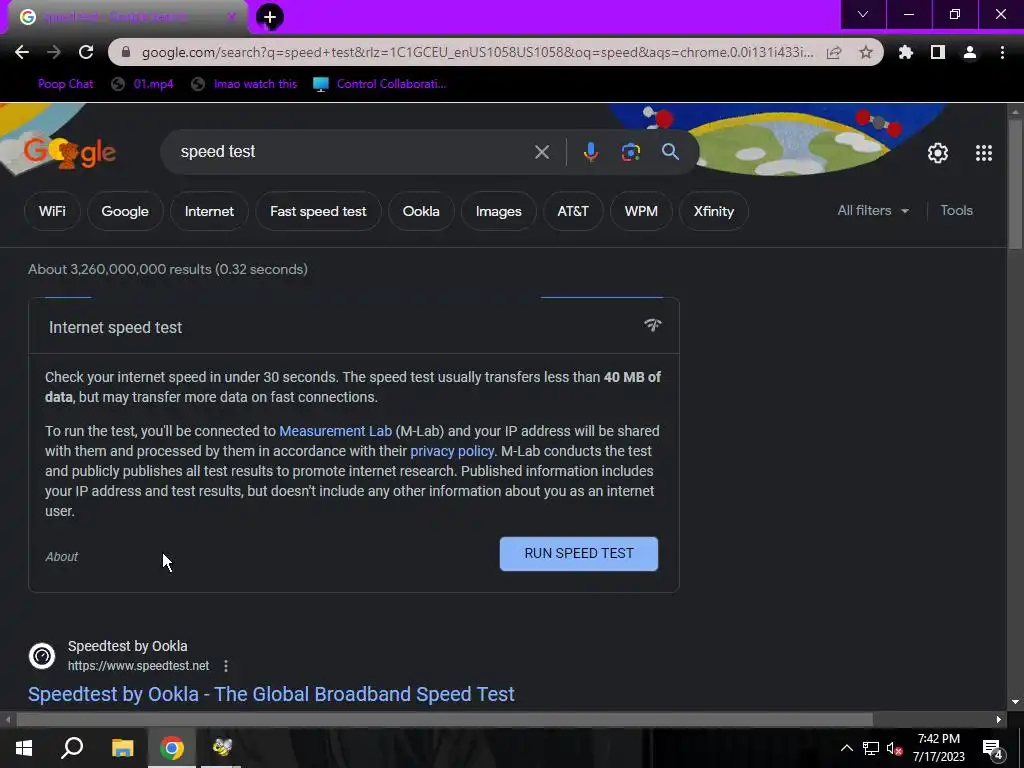Image resolution: width=1024 pixels, height=768 pixels.
Task: Open the taskbar clock and date
Action: [x=938, y=748]
